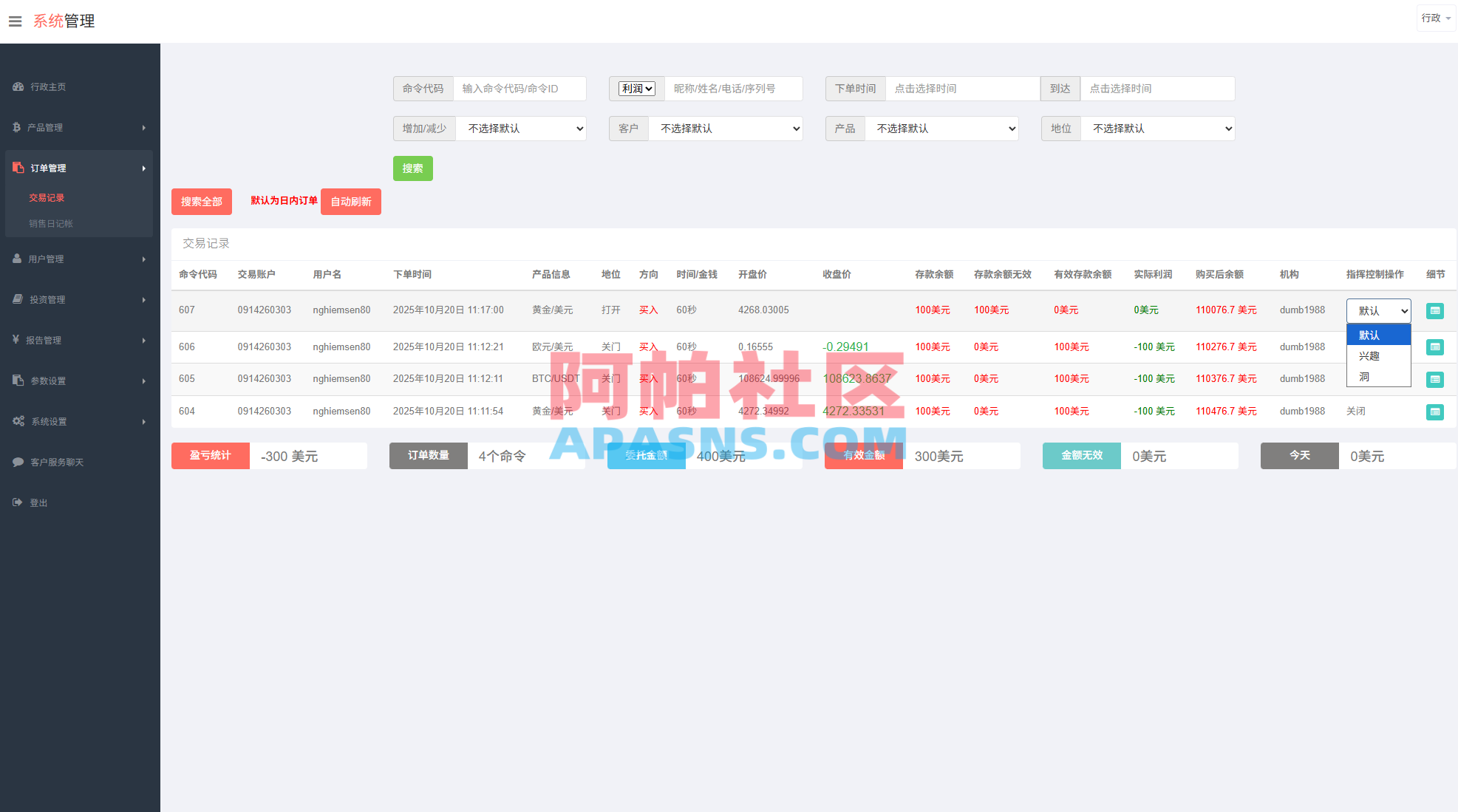Open details for order 607
1458x812 pixels.
(1435, 310)
